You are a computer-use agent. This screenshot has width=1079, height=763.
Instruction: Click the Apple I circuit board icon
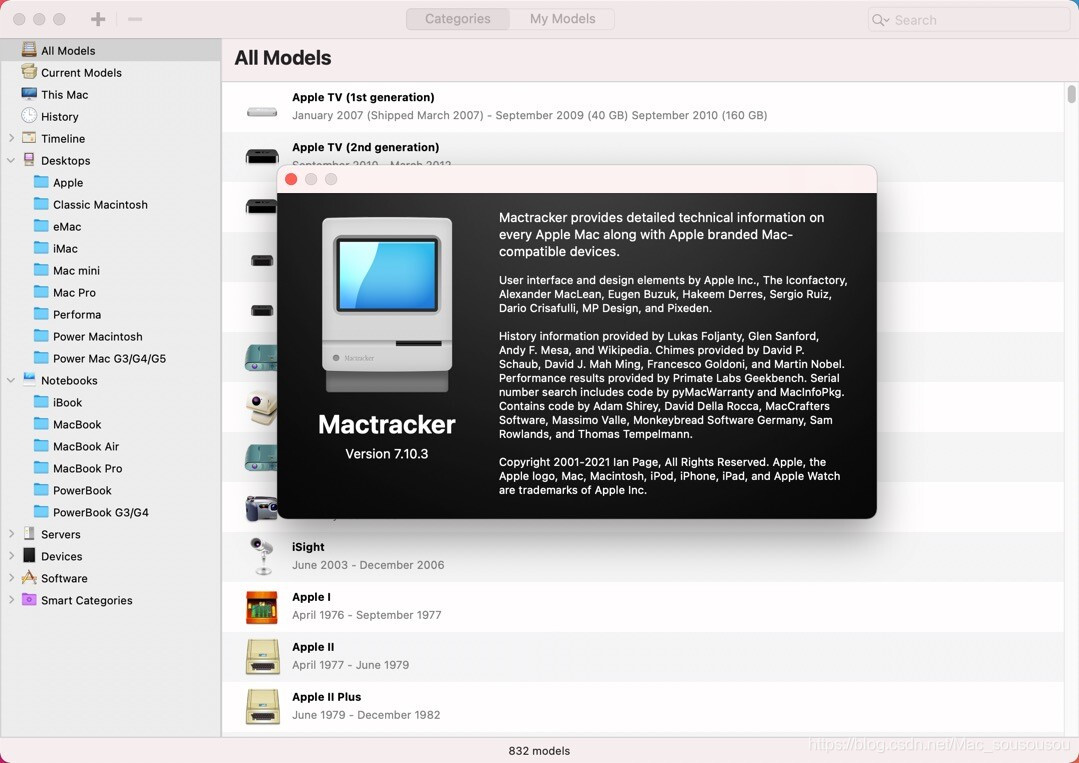tap(262, 607)
